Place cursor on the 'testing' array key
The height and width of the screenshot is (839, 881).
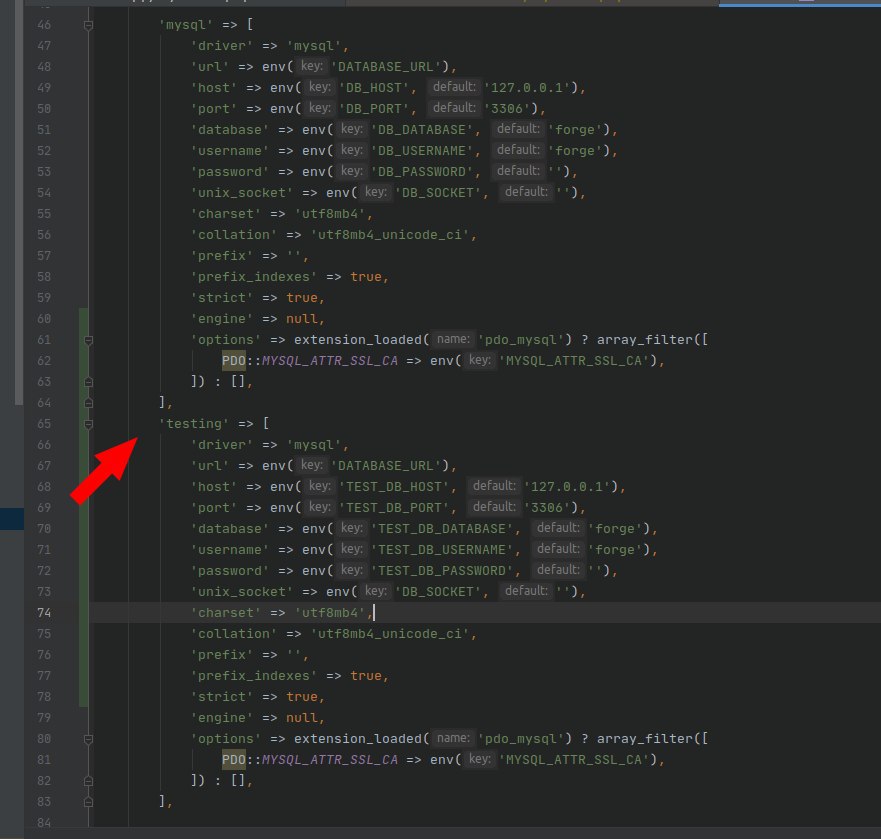click(x=194, y=424)
